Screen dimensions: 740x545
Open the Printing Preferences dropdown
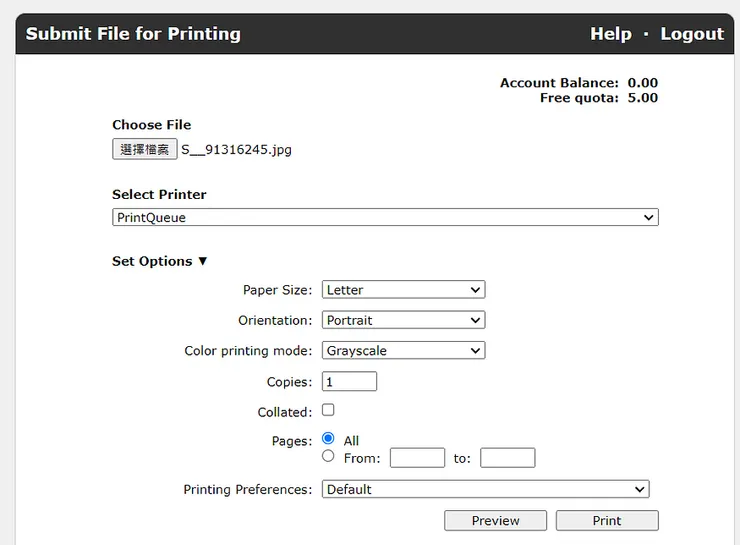point(485,489)
